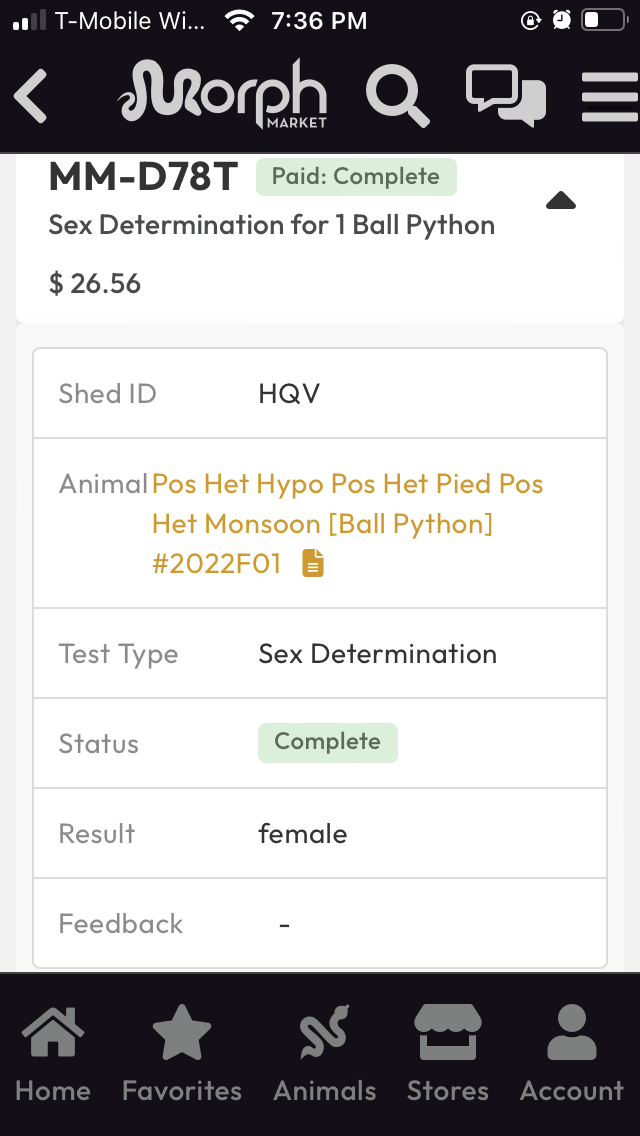Tap the Paid: Complete badge
The height and width of the screenshot is (1136, 640).
(x=356, y=177)
